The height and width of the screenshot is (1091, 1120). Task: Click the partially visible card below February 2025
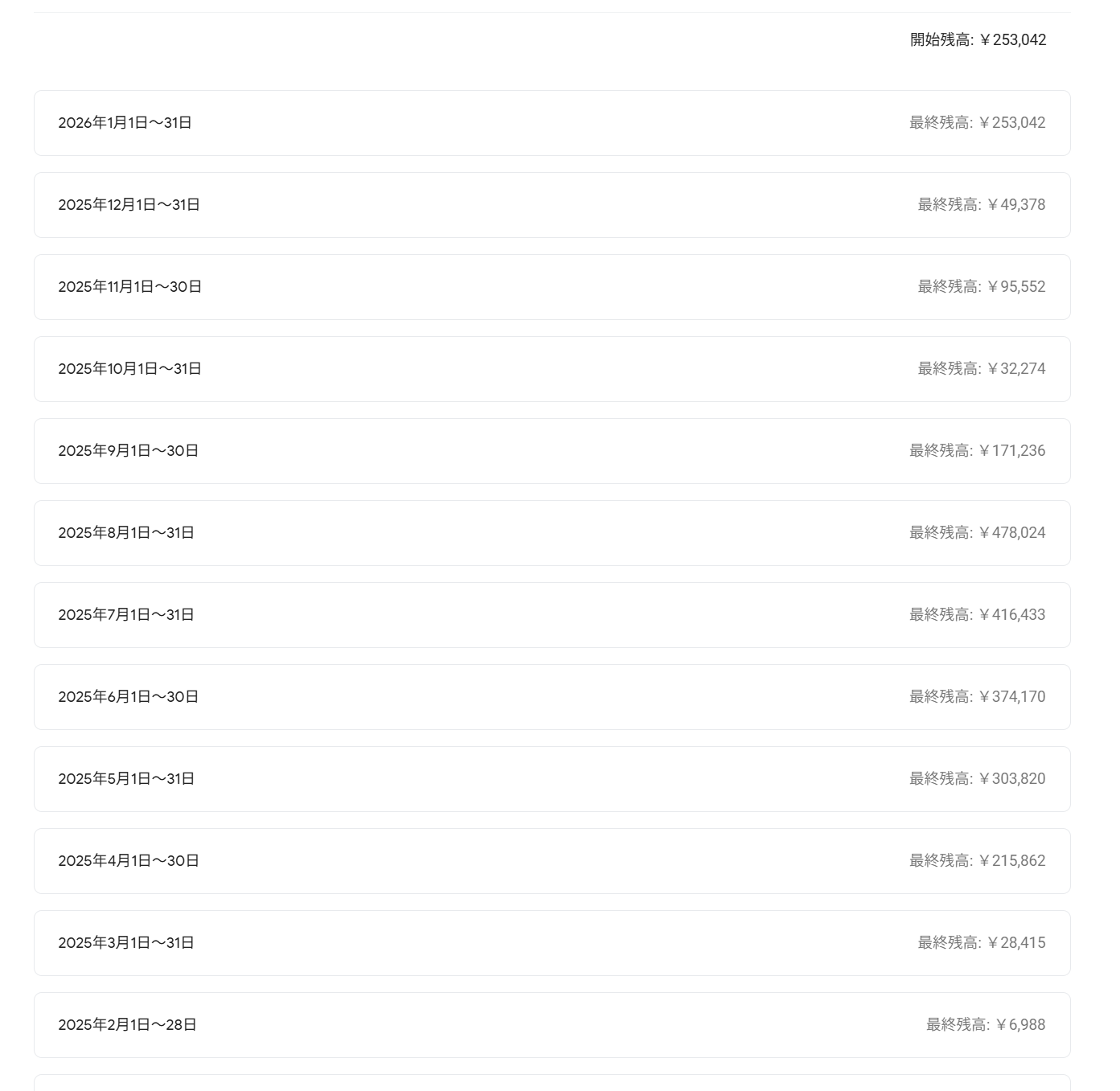(552, 1083)
